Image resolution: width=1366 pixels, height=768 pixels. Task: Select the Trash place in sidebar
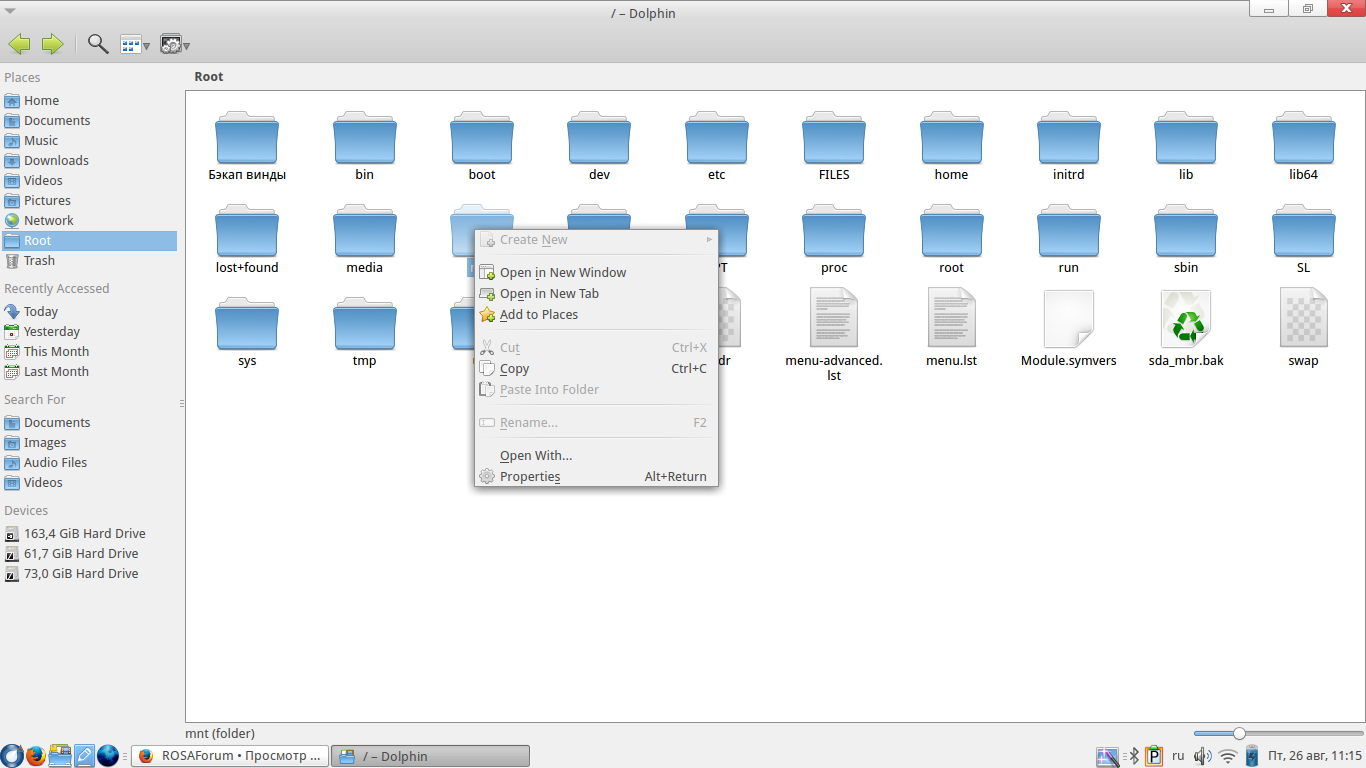tap(39, 261)
